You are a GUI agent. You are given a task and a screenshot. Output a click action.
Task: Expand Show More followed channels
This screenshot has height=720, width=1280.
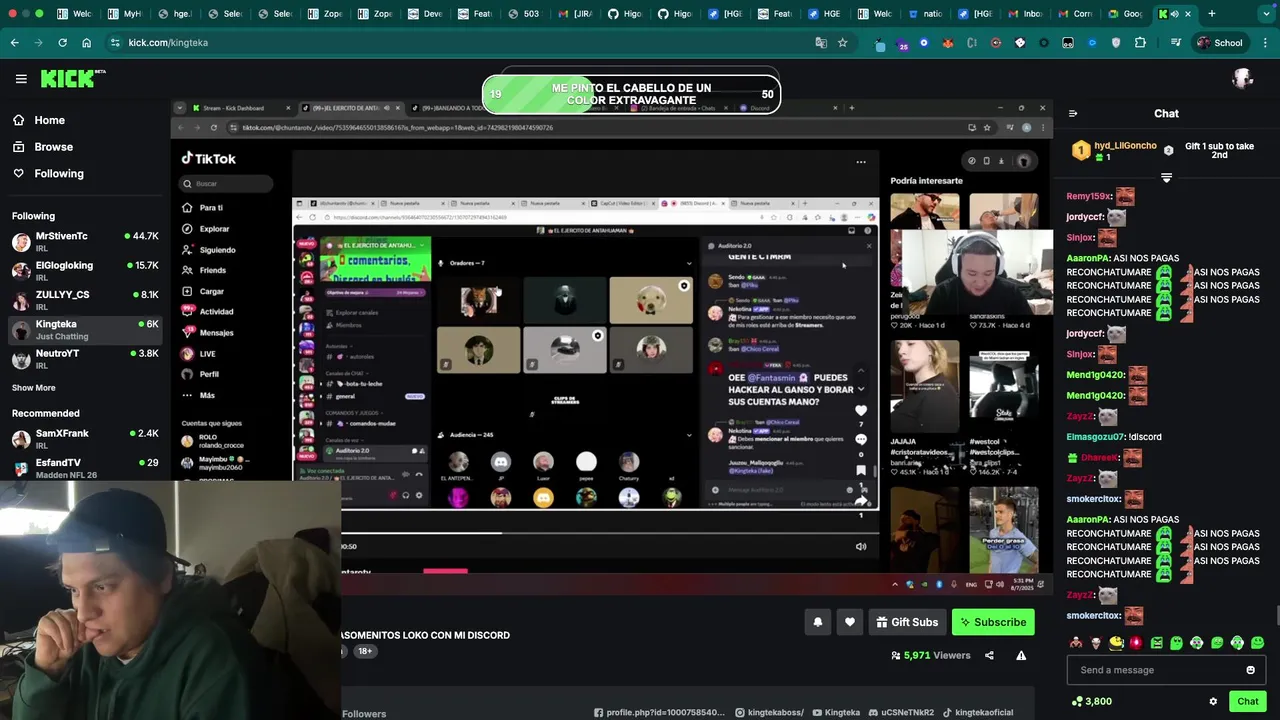point(34,388)
